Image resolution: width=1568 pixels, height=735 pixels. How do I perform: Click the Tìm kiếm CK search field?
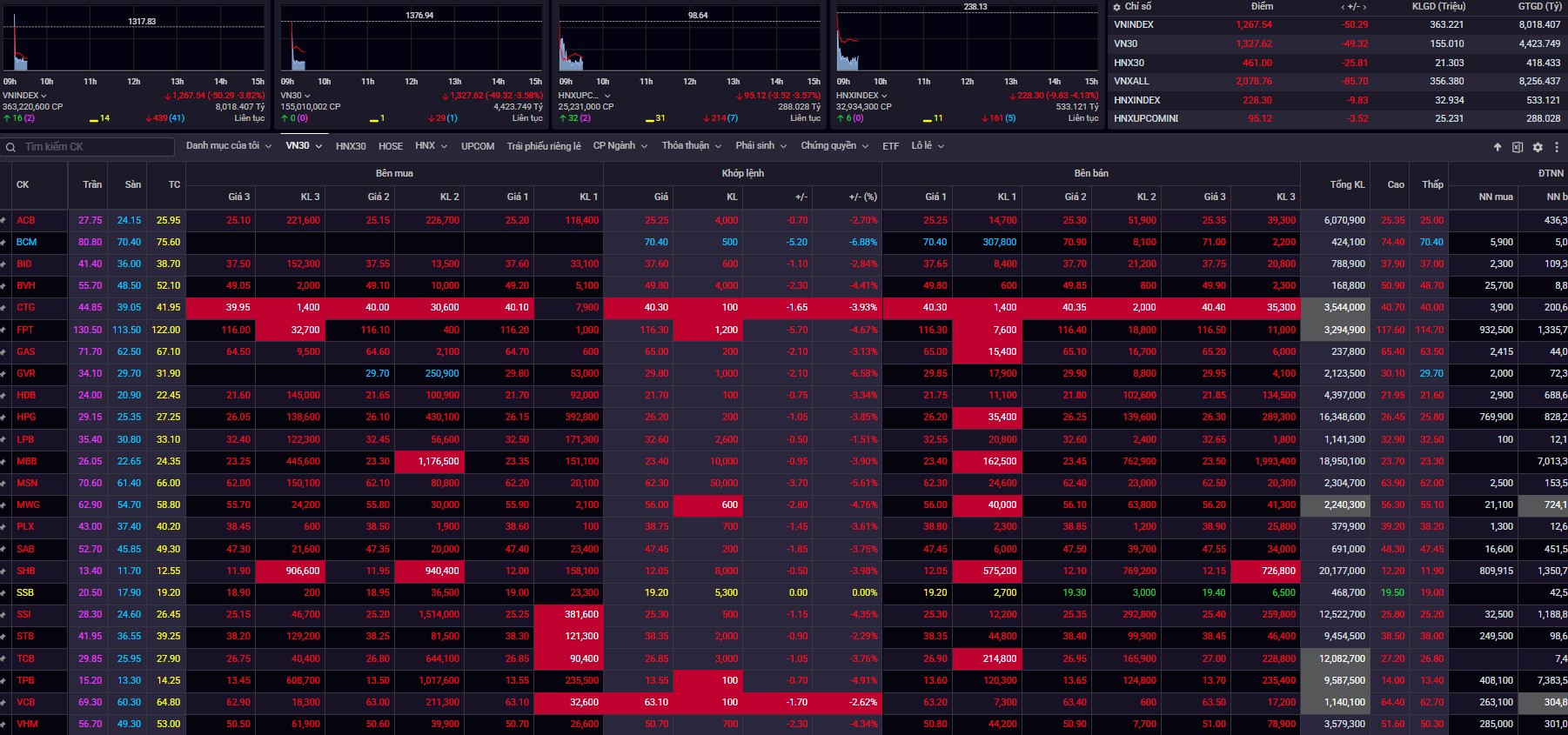point(96,147)
